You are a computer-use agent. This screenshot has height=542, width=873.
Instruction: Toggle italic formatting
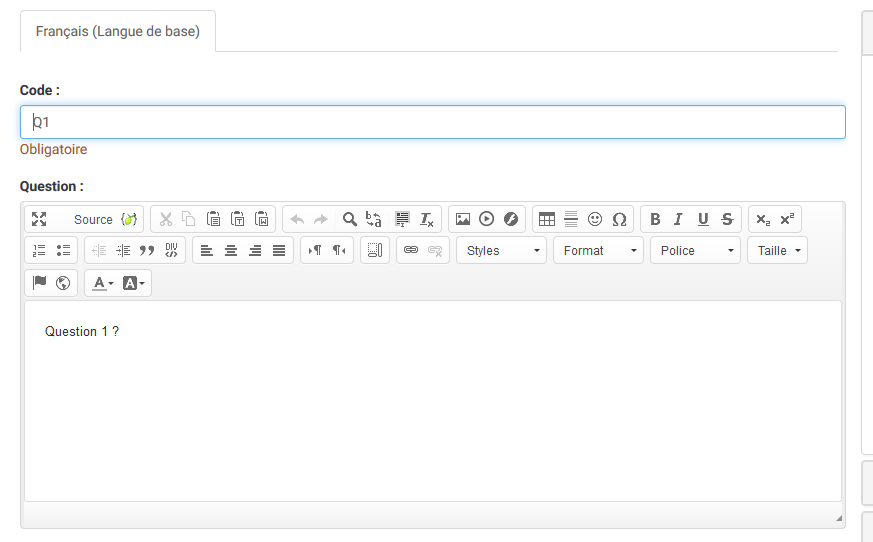tap(678, 219)
